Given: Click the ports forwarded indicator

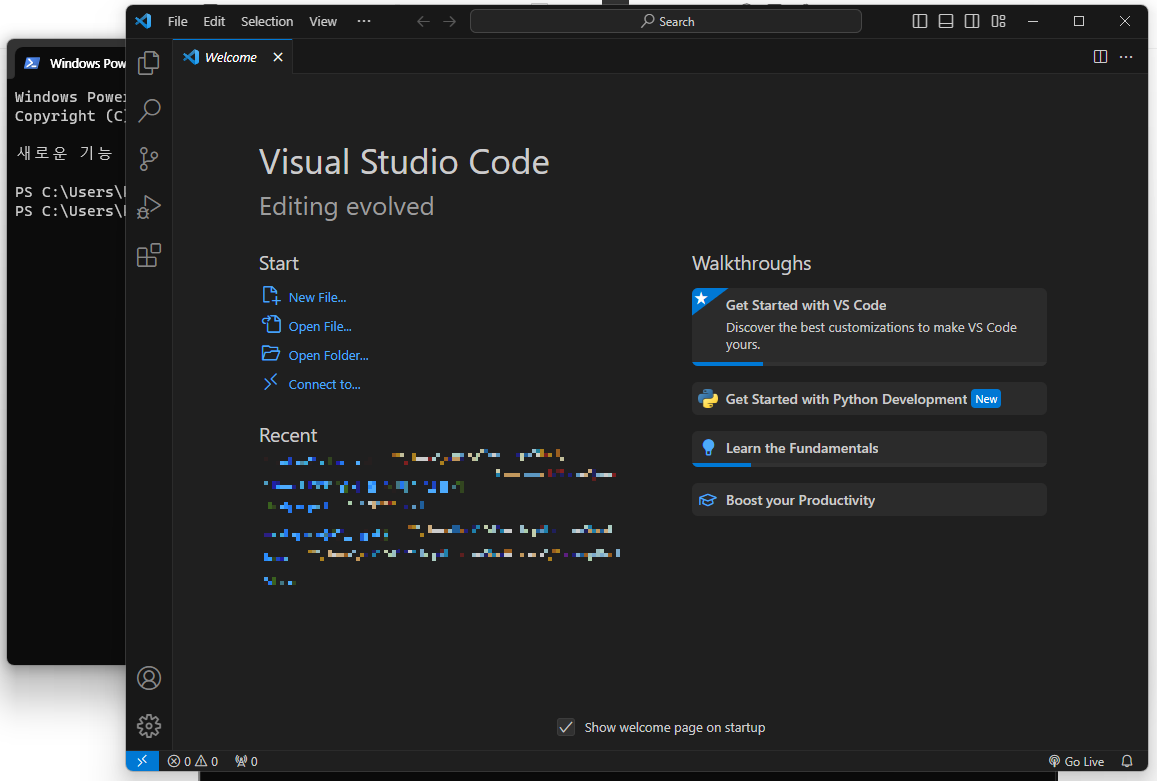Looking at the screenshot, I should [246, 761].
